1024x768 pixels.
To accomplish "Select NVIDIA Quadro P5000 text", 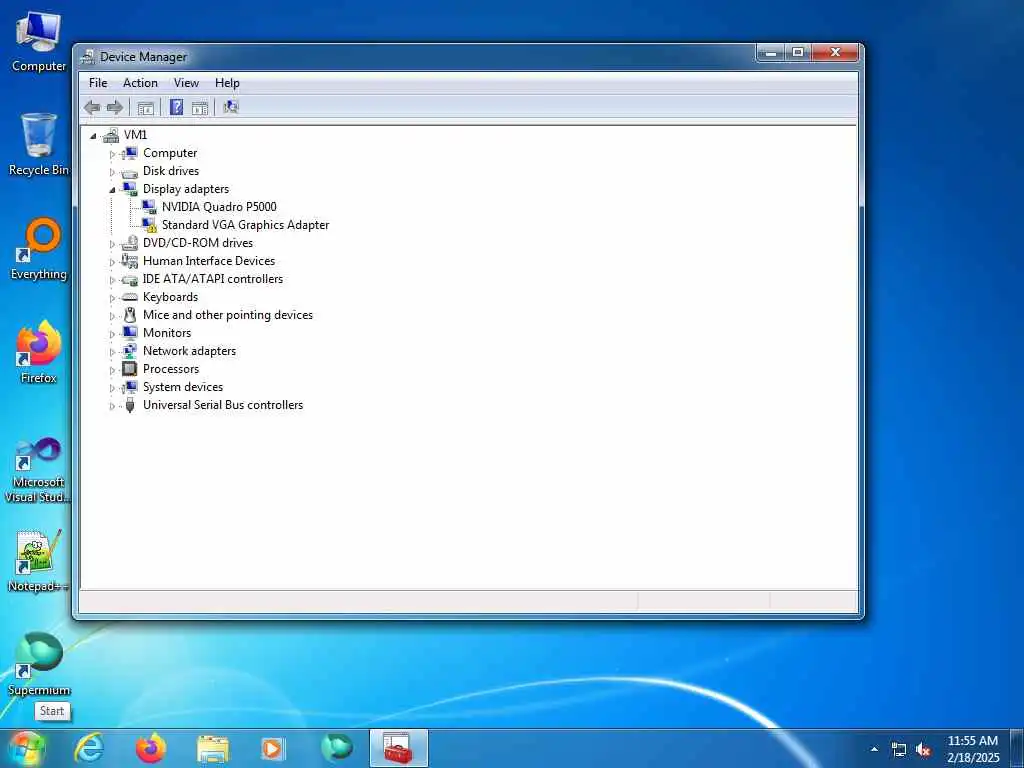I will pos(219,207).
